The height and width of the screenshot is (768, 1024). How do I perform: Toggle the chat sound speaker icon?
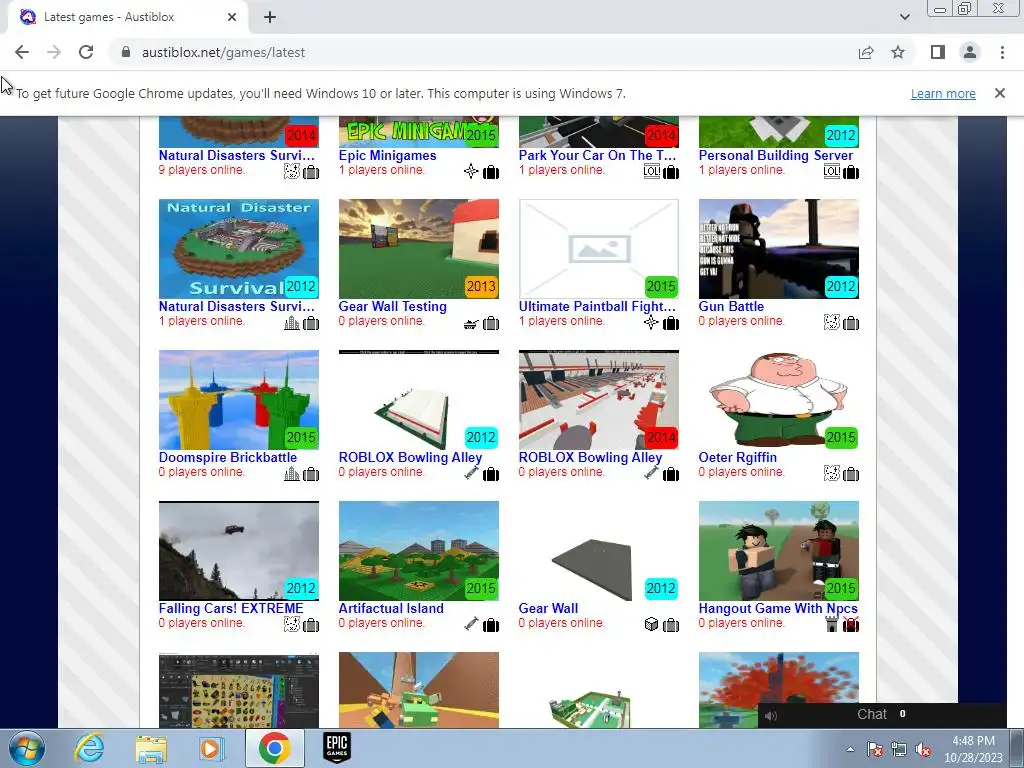pos(771,716)
